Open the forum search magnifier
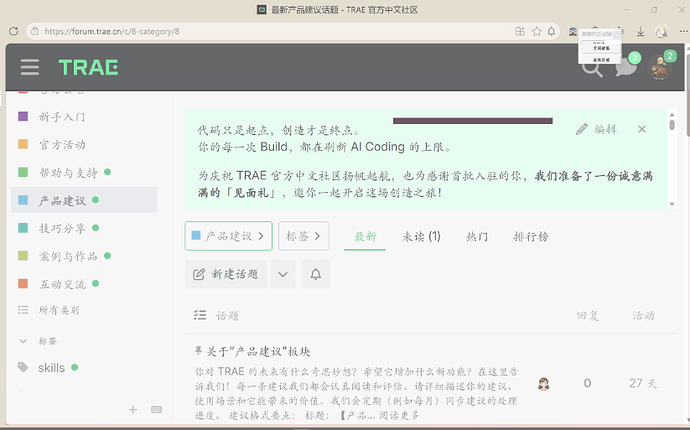Viewport: 690px width, 430px height. tap(592, 68)
